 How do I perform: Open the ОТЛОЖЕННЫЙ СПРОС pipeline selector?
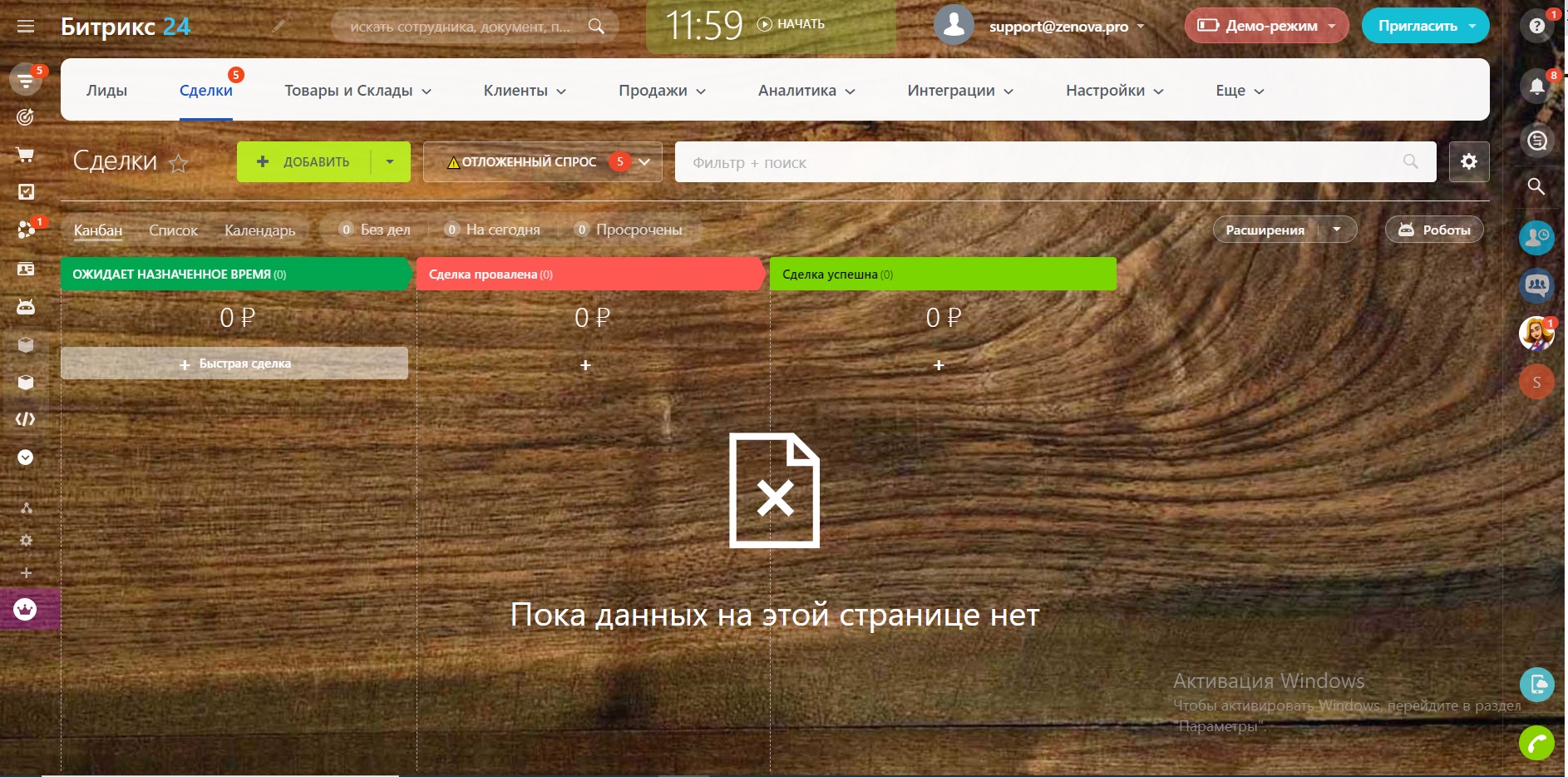(543, 161)
